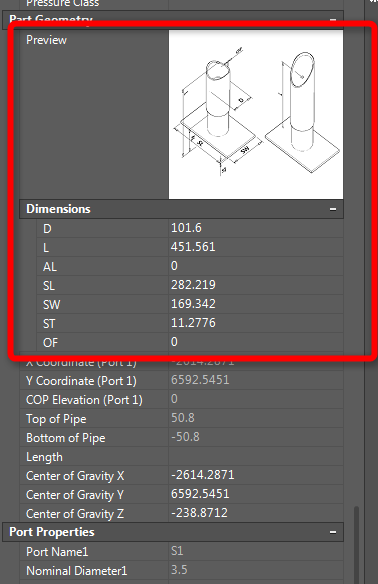Select Center of Gravity X value
This screenshot has height=584, width=378.
pyautogui.click(x=256, y=475)
